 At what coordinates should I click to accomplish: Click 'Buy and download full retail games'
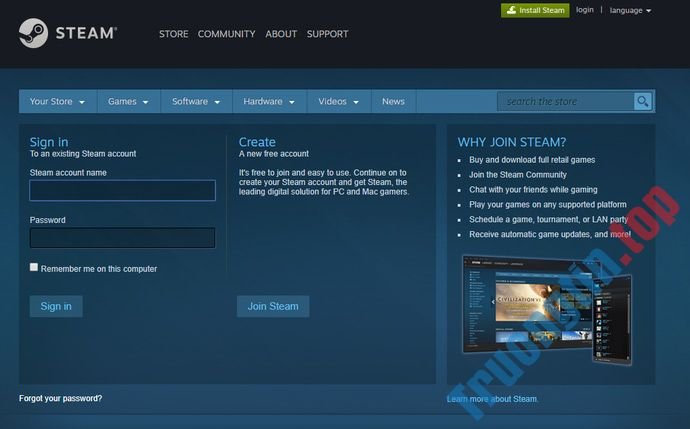click(532, 160)
